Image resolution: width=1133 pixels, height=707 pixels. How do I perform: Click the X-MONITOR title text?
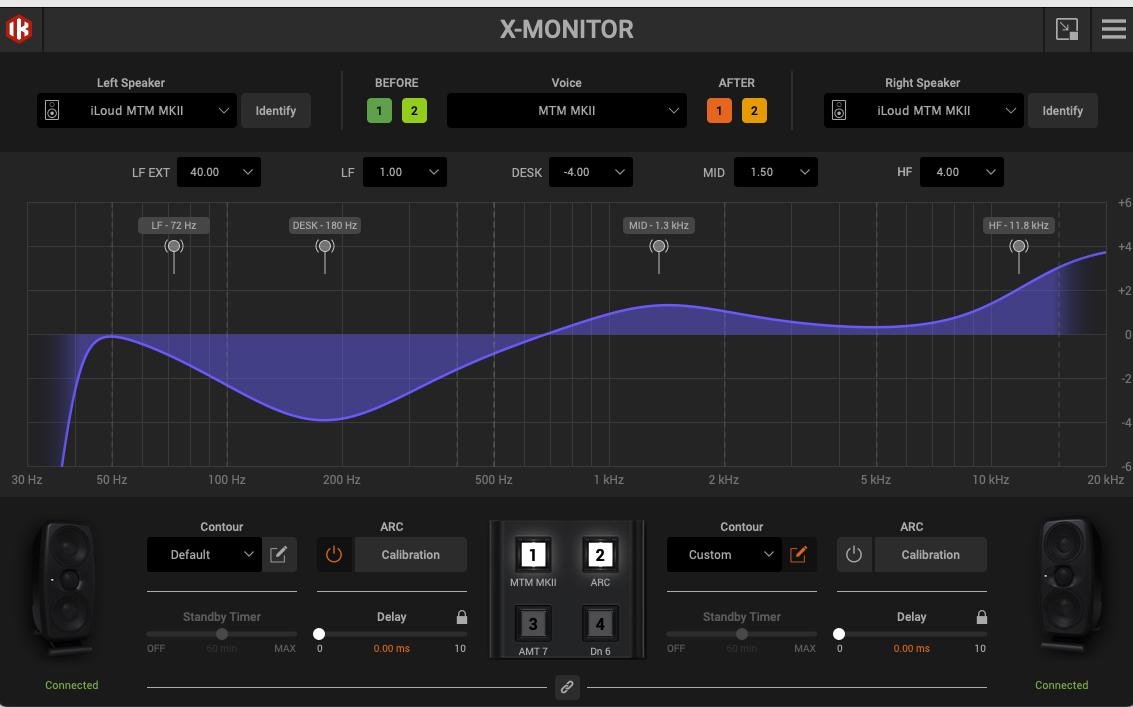coord(566,29)
